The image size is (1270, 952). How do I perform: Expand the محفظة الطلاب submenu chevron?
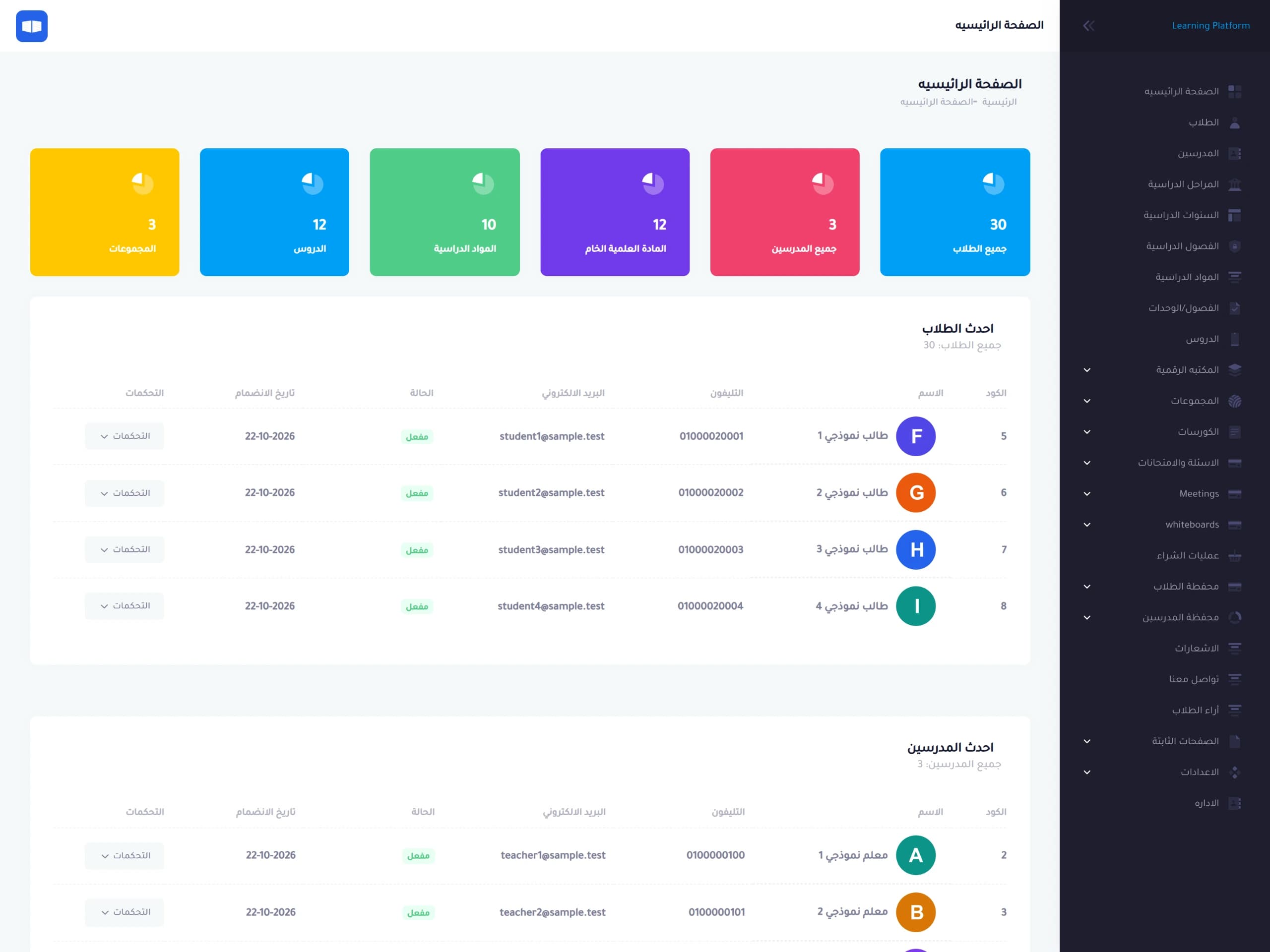point(1087,587)
